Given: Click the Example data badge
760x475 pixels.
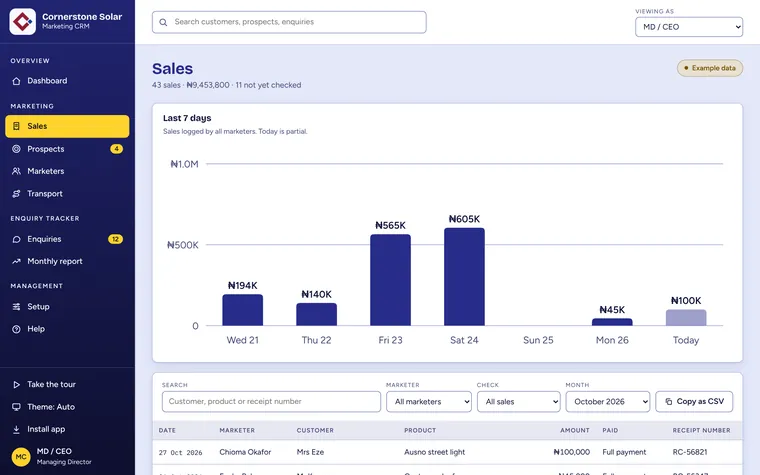Looking at the screenshot, I should pyautogui.click(x=710, y=68).
